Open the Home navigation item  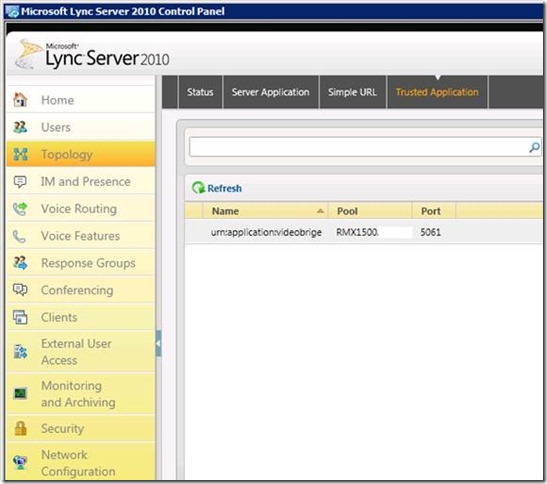pos(81,100)
